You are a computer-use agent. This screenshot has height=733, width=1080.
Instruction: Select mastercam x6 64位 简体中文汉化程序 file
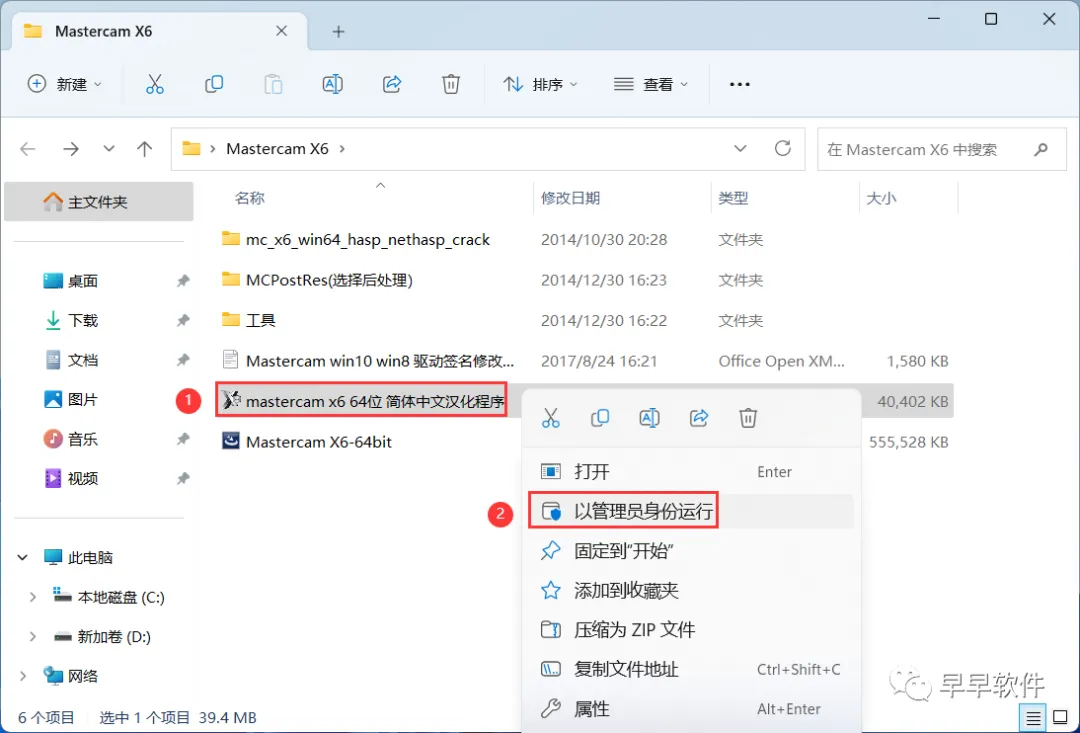(375, 401)
